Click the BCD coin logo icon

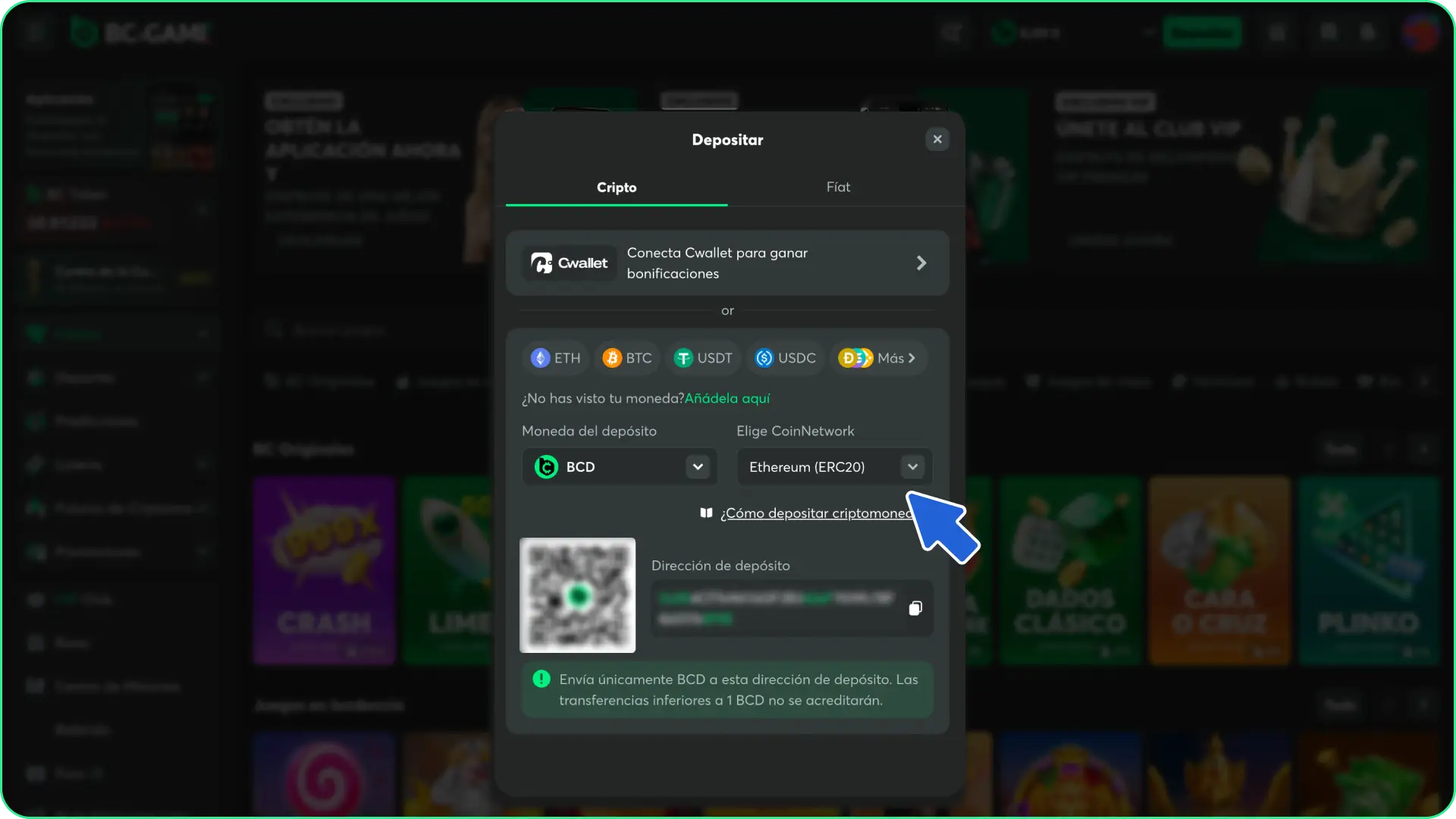click(546, 466)
